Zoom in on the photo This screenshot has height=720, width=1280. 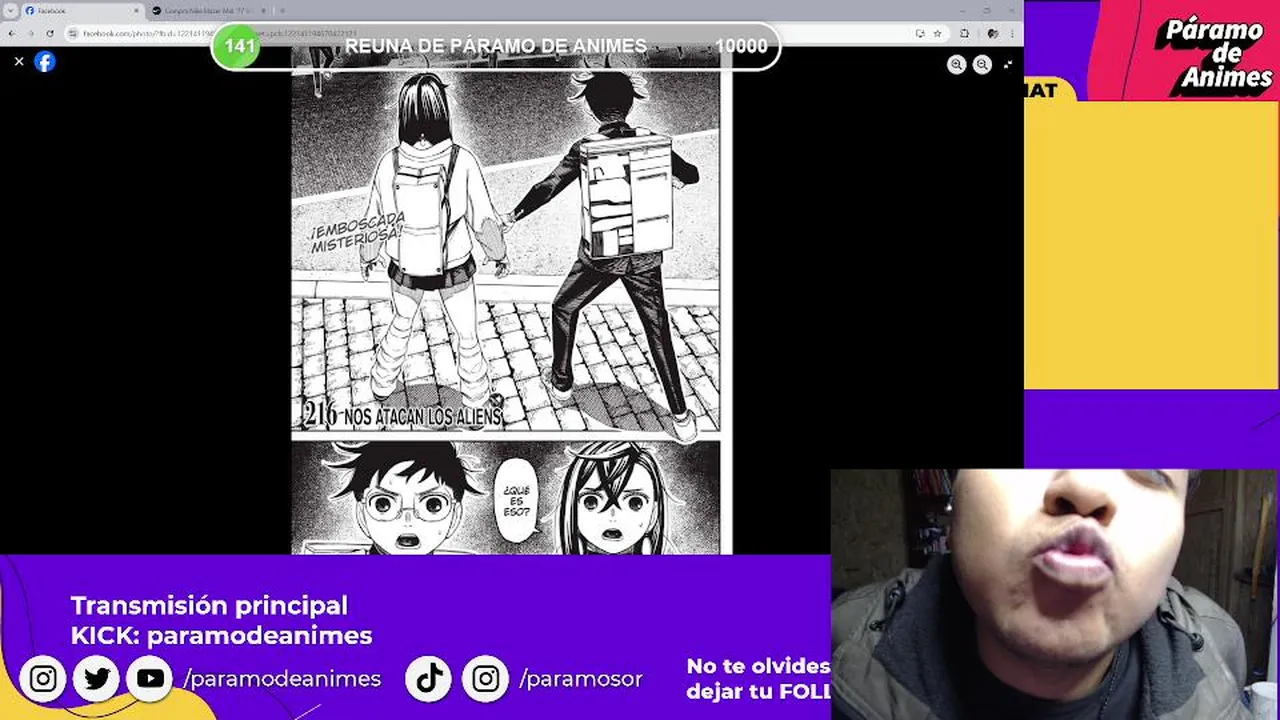click(957, 64)
